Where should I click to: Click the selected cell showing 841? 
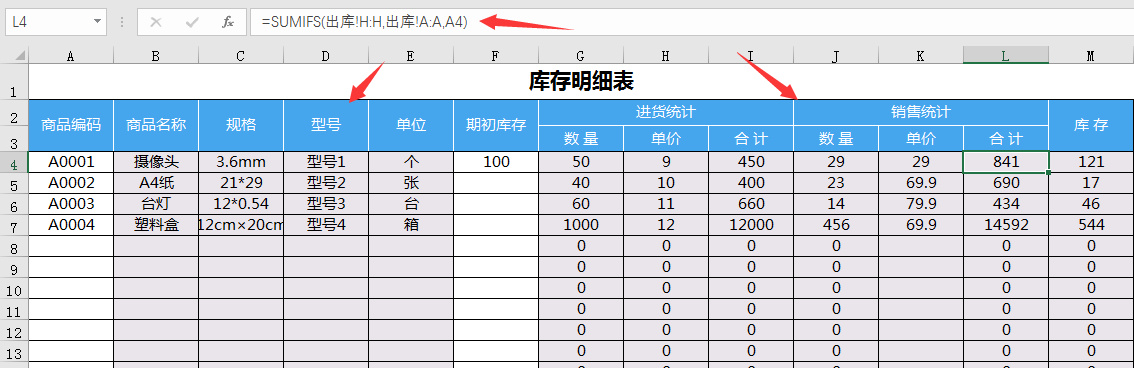coord(1005,162)
